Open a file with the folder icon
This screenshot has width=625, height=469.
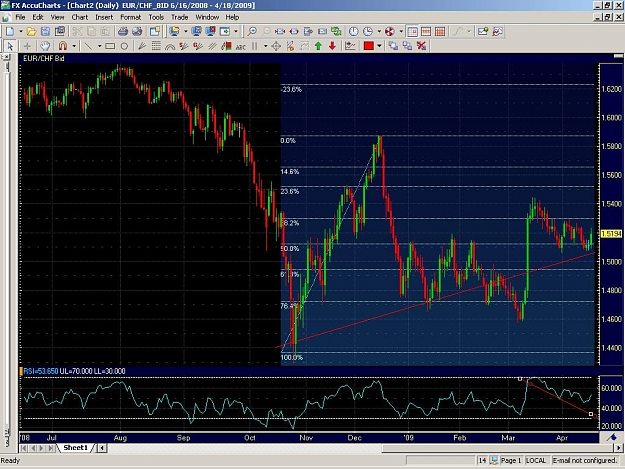click(x=31, y=31)
